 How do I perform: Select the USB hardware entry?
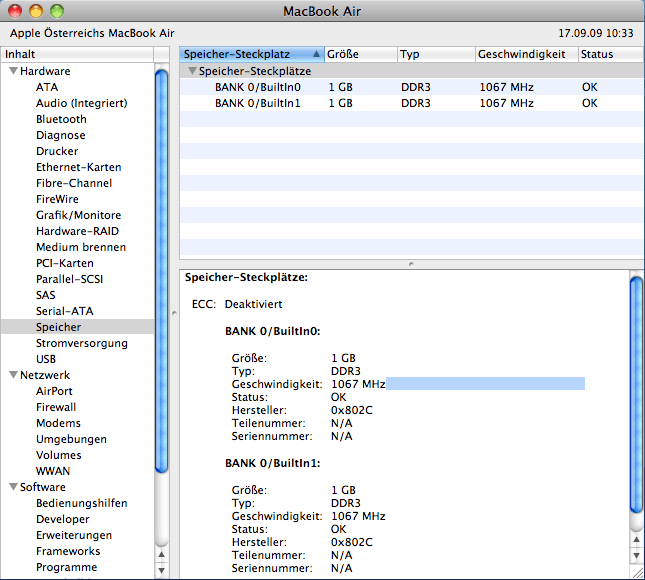click(46, 359)
